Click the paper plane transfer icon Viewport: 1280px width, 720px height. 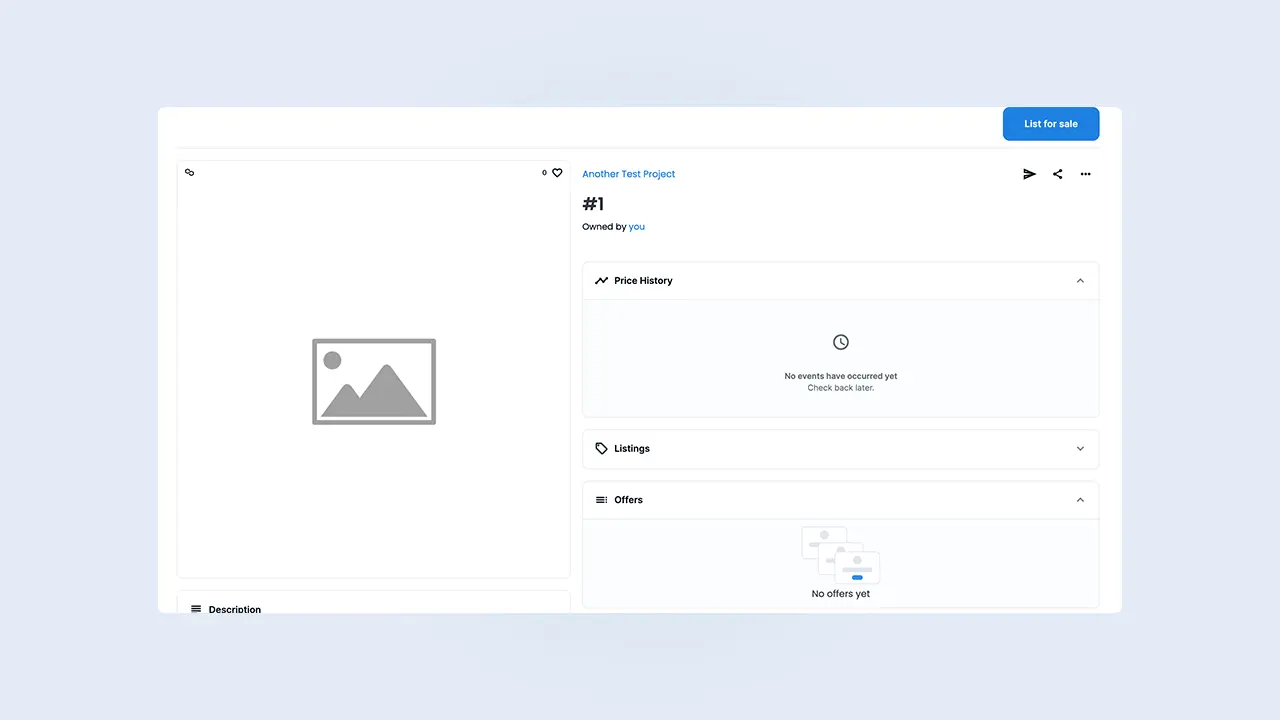(1029, 174)
